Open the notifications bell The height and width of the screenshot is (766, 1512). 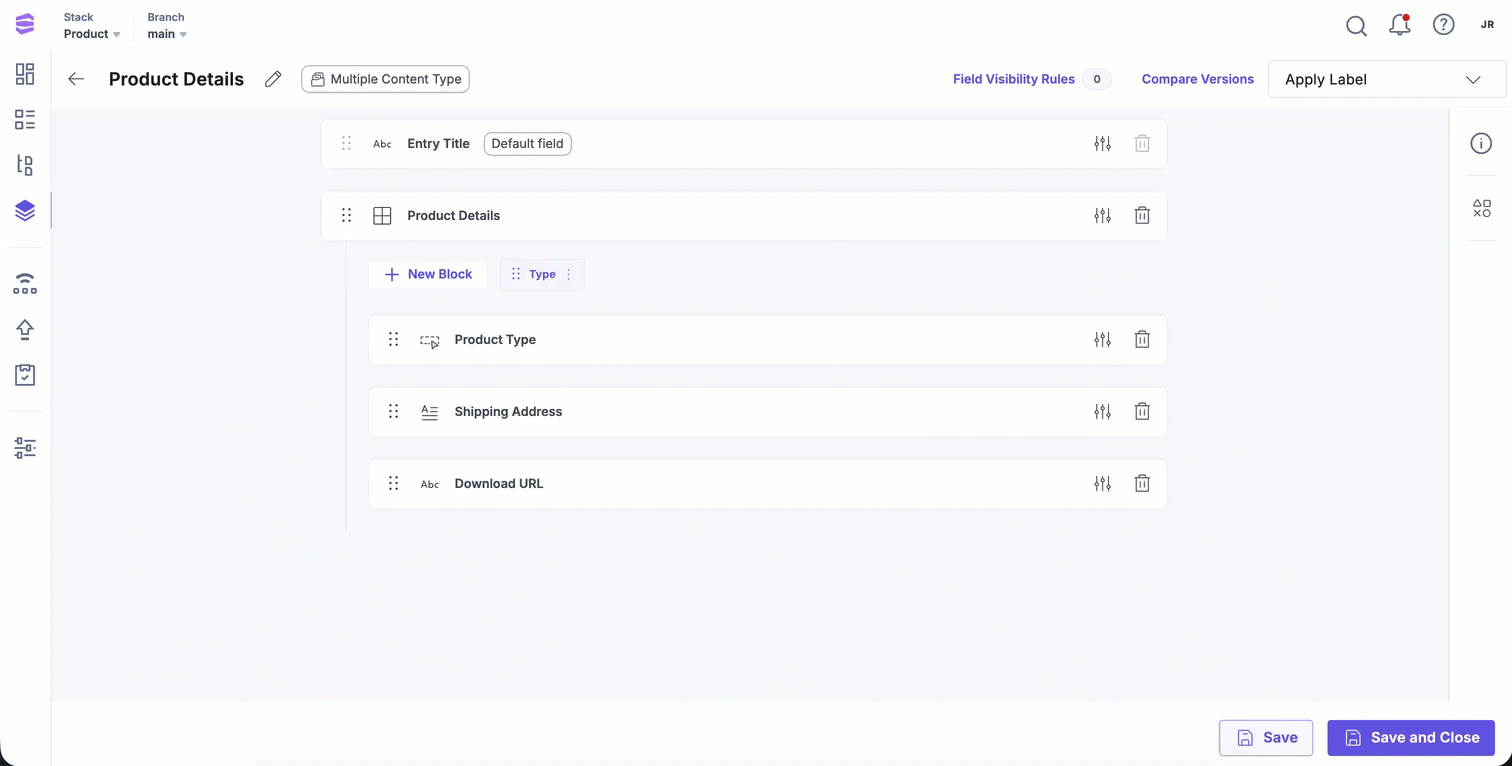[x=1400, y=26]
